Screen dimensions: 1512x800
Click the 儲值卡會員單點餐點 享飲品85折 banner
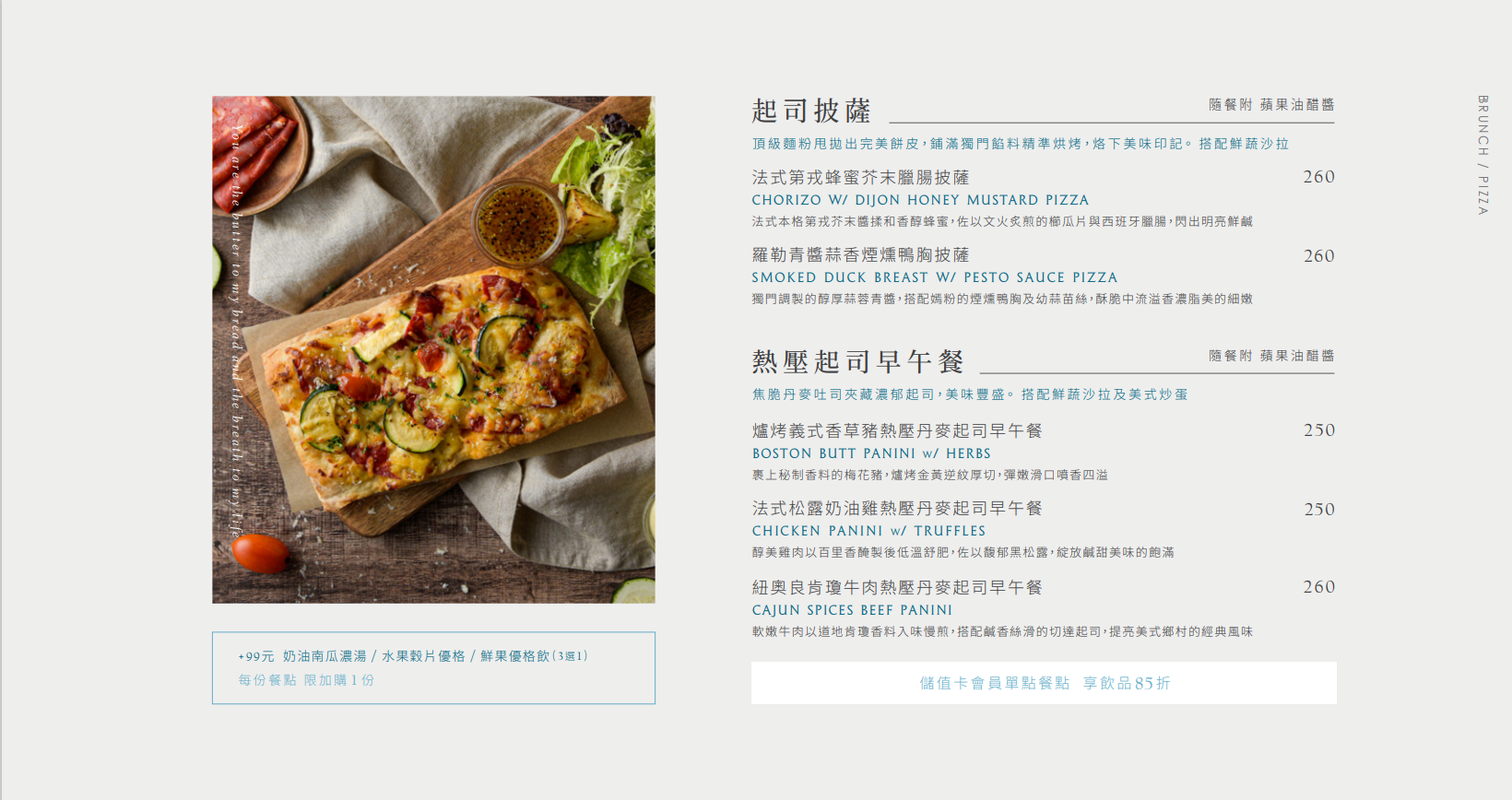pyautogui.click(x=1044, y=683)
